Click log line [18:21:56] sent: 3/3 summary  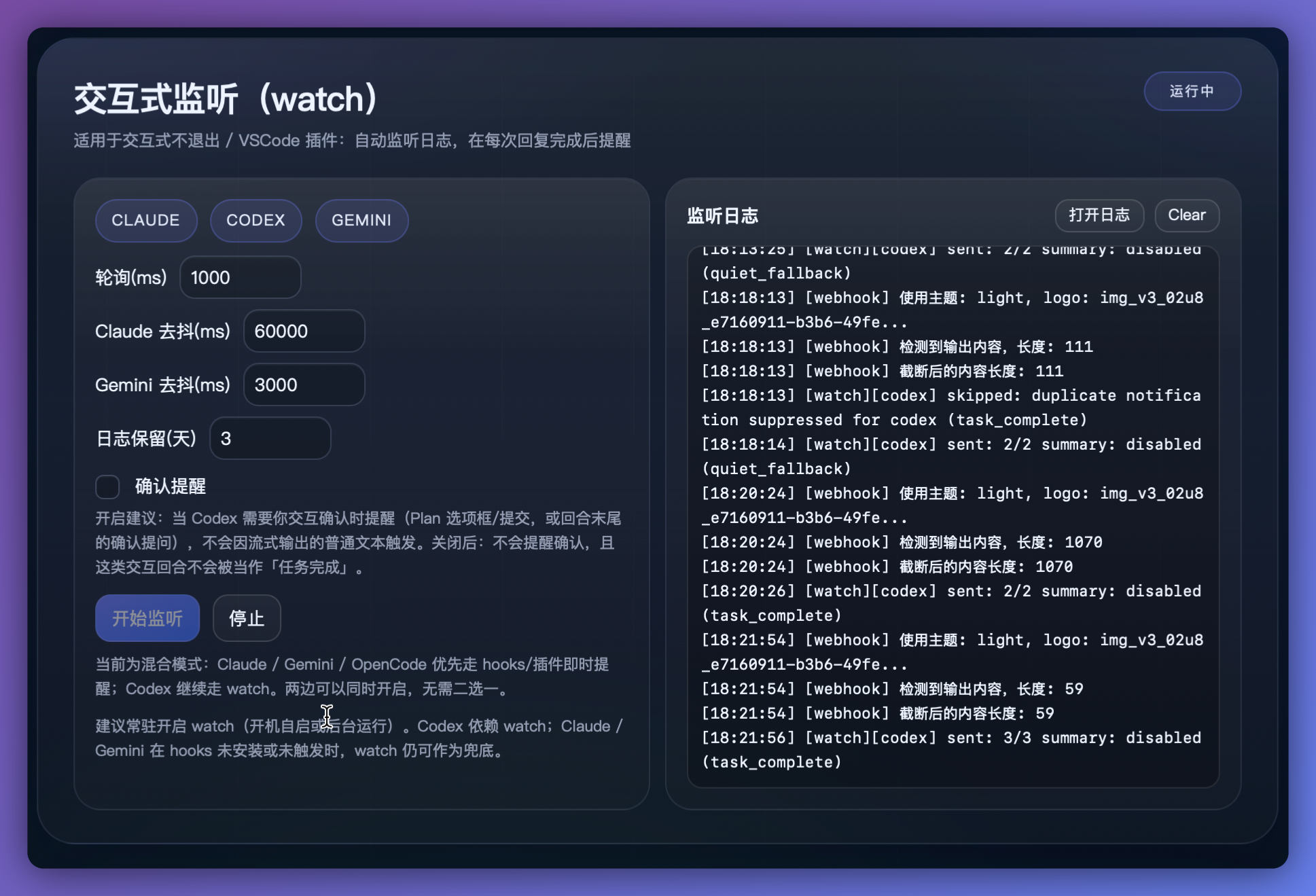coord(951,750)
